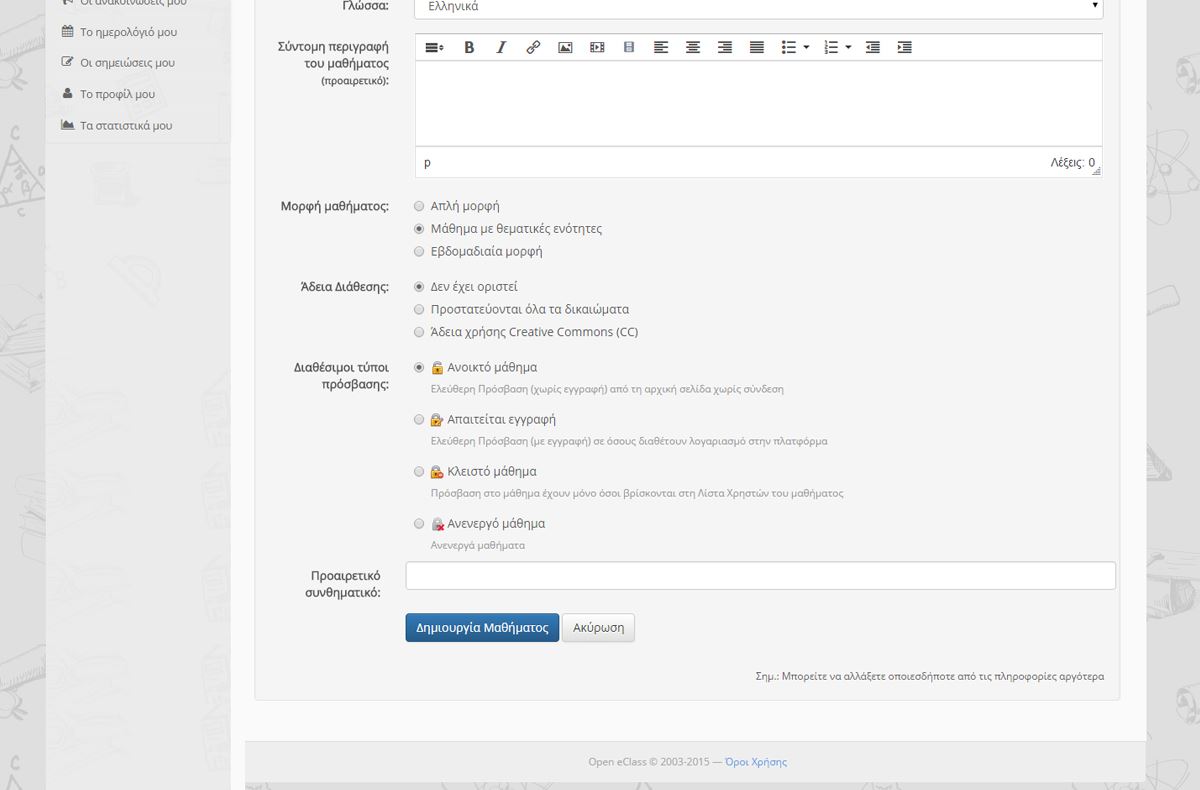The image size is (1200, 790).
Task: Open 'Το ημερολόγιό μου' in the sidebar
Action: click(128, 32)
